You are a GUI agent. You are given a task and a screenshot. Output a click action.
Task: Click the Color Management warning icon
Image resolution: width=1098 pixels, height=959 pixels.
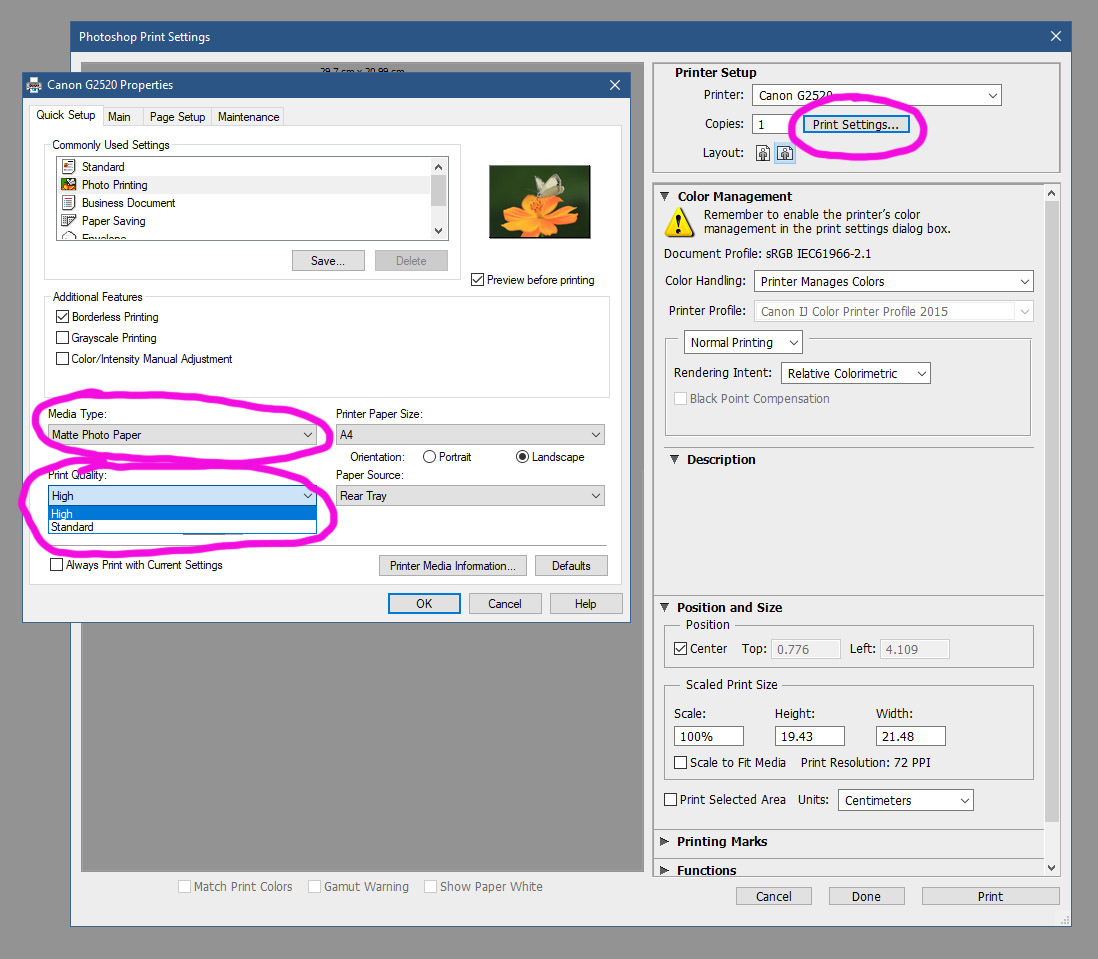point(680,221)
